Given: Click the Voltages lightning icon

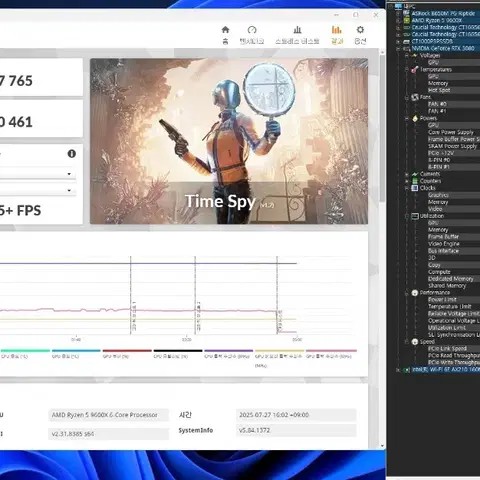Looking at the screenshot, I should [x=414, y=55].
